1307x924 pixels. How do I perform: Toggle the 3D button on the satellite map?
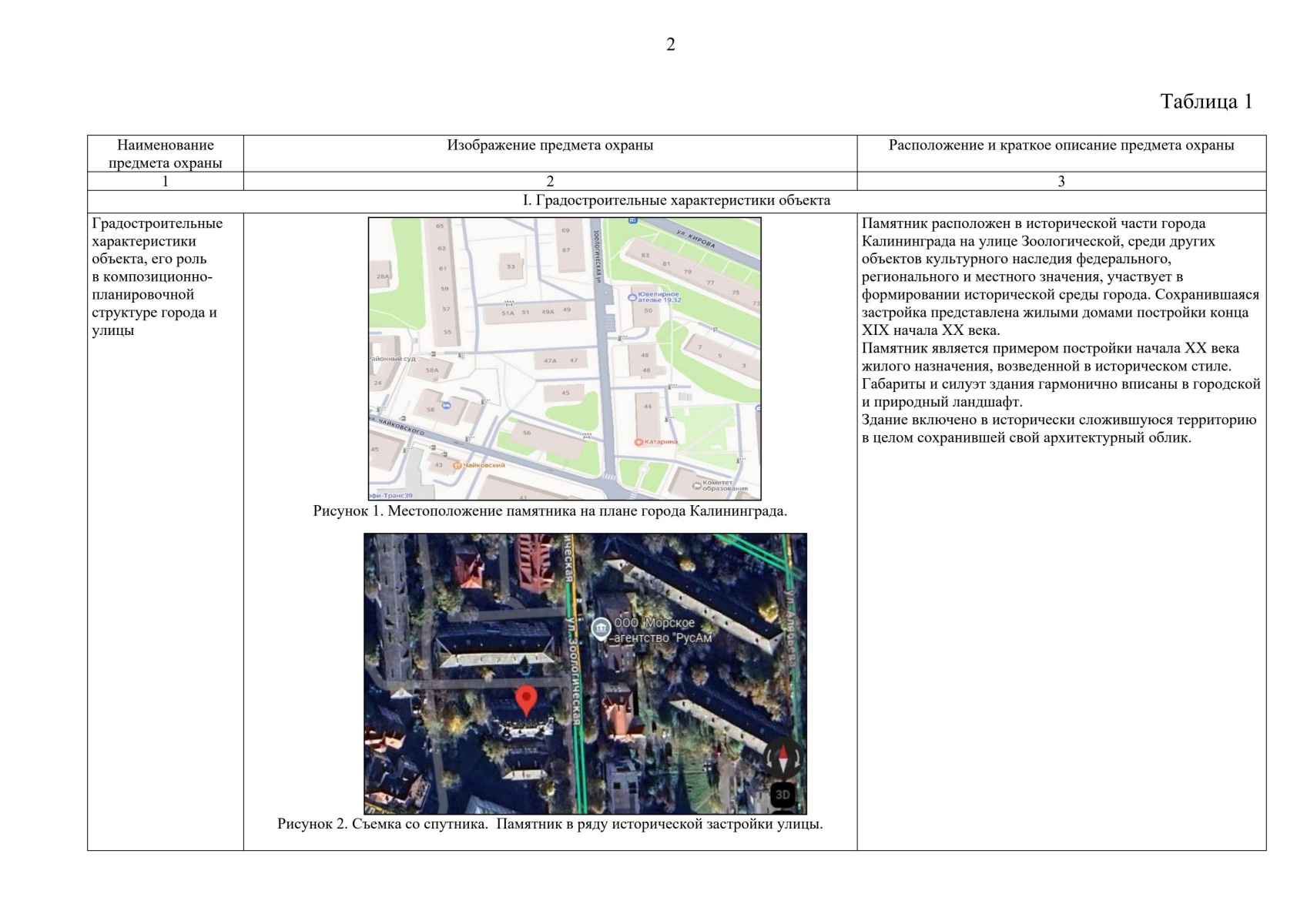point(783,795)
